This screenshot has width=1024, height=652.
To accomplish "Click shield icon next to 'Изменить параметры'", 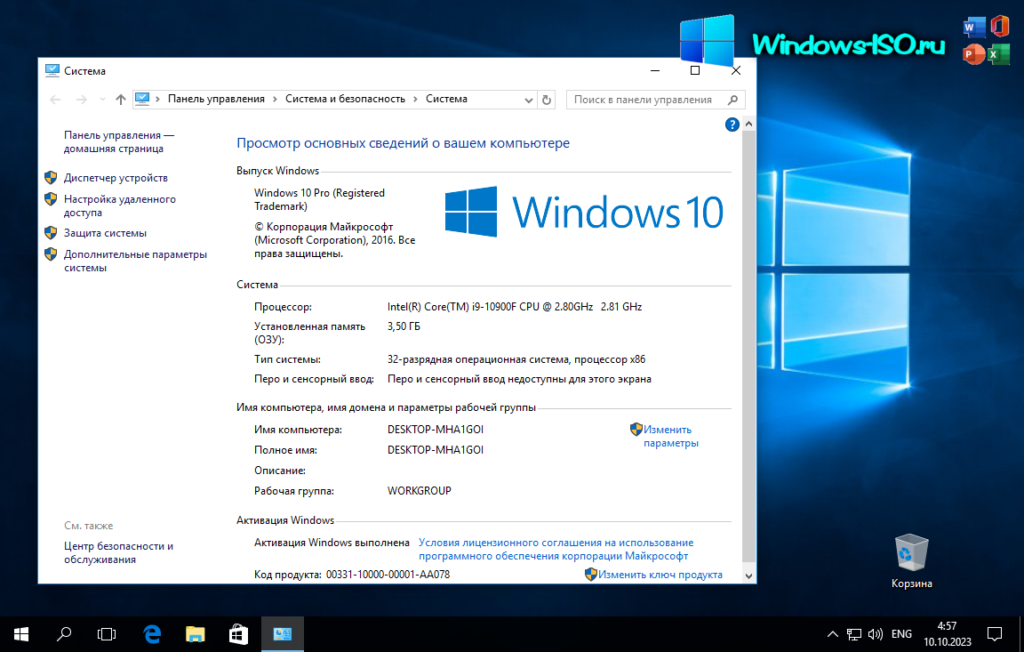I will tap(636, 429).
